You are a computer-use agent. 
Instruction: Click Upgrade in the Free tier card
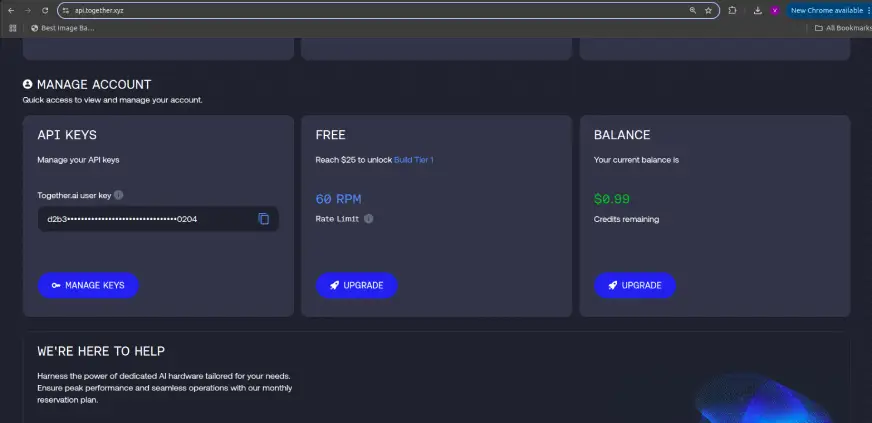356,285
